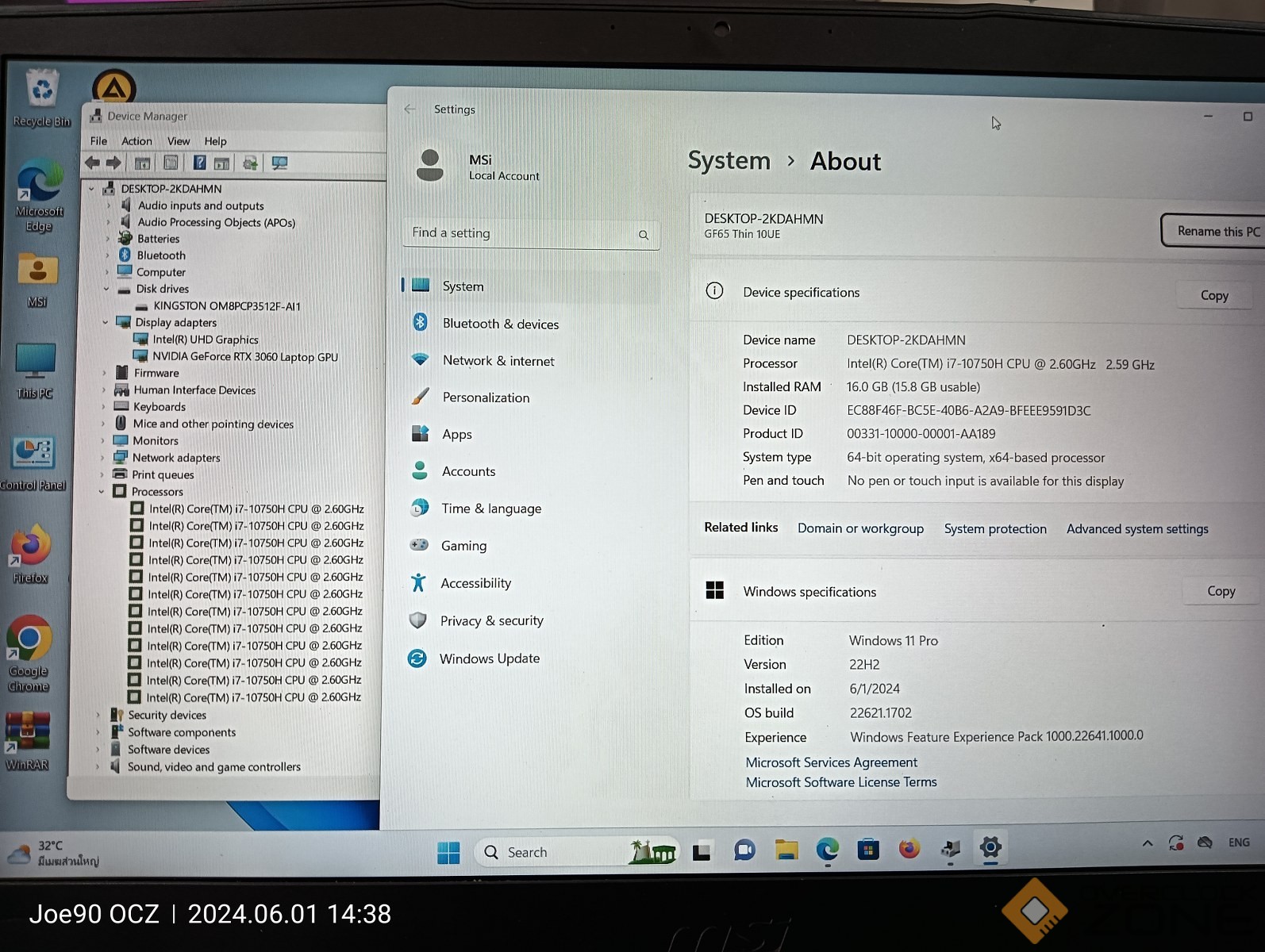The image size is (1265, 952).
Task: Expand the Network adapters node
Action: tap(103, 458)
